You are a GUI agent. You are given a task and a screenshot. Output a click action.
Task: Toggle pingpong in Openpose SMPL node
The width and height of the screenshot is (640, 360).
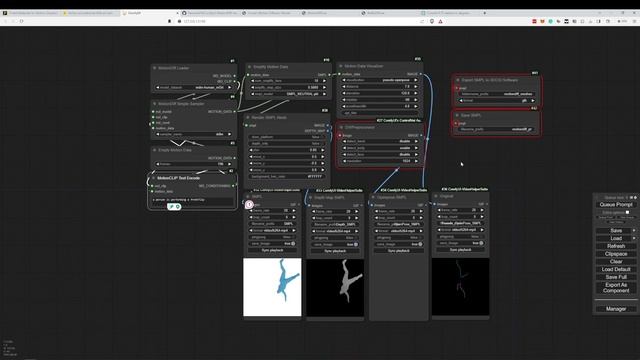click(x=399, y=238)
